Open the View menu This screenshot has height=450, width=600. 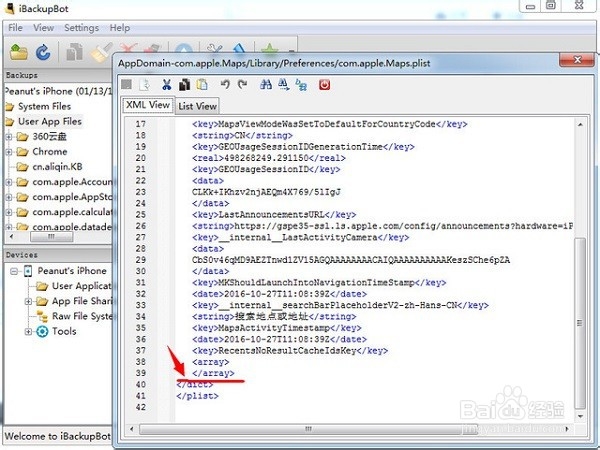(x=43, y=28)
